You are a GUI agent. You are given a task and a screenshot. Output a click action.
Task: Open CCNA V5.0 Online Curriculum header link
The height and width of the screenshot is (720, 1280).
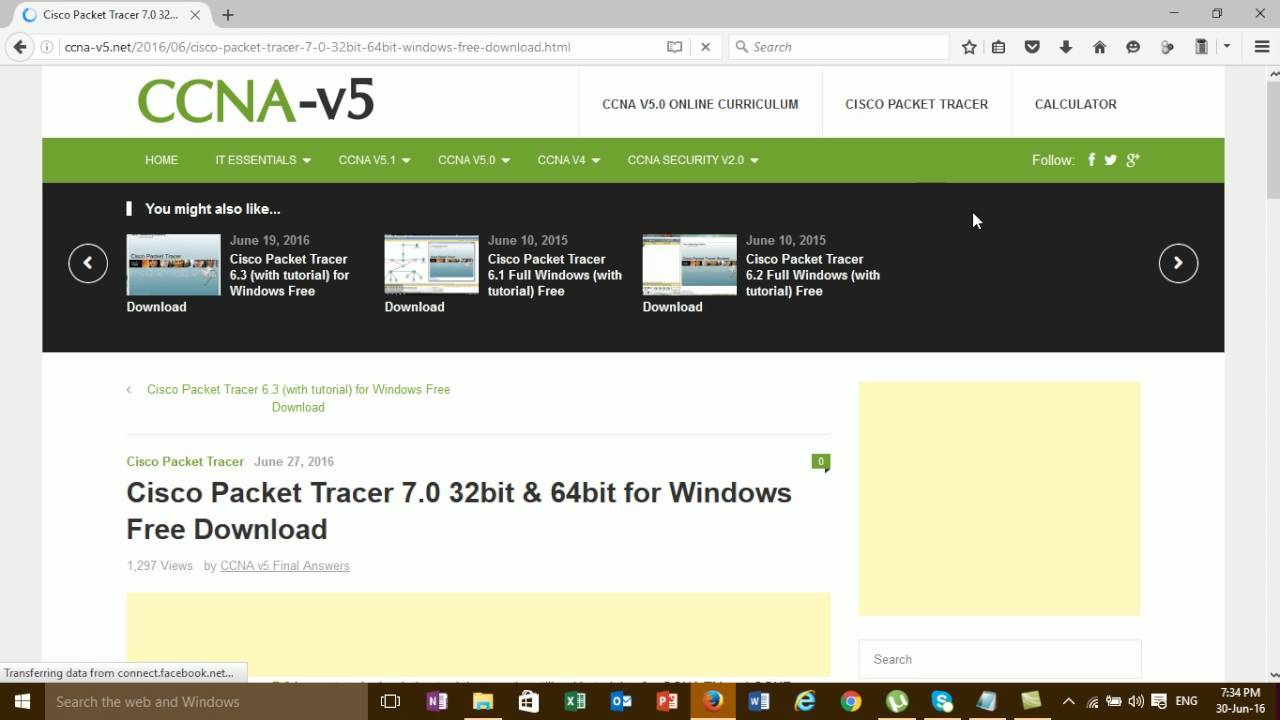700,104
